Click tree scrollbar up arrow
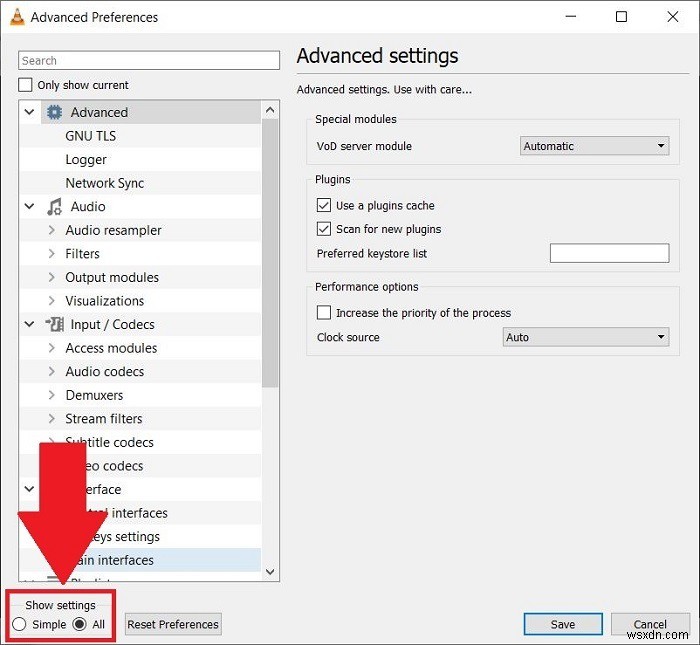 (270, 110)
